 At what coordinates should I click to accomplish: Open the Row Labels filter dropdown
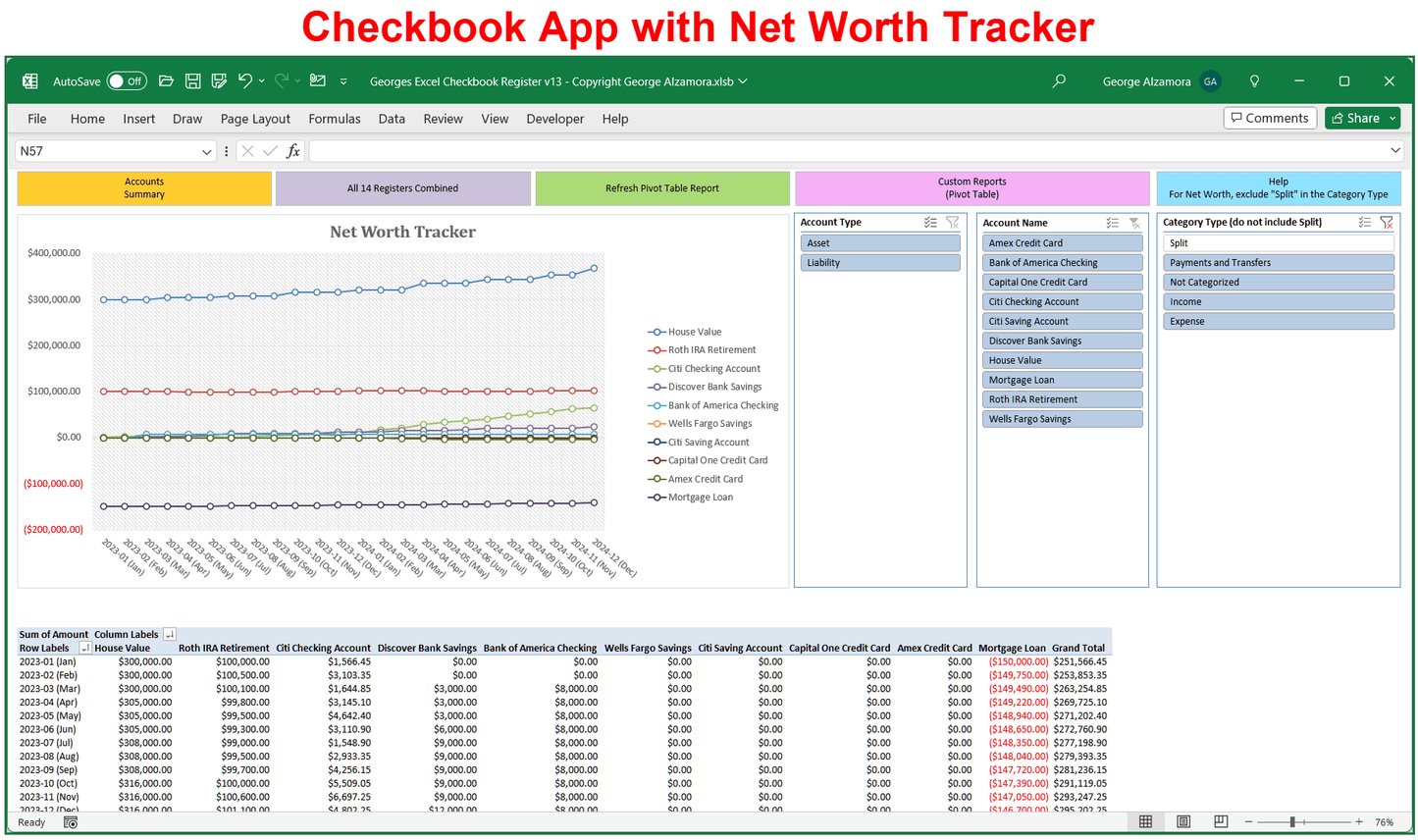pos(84,648)
